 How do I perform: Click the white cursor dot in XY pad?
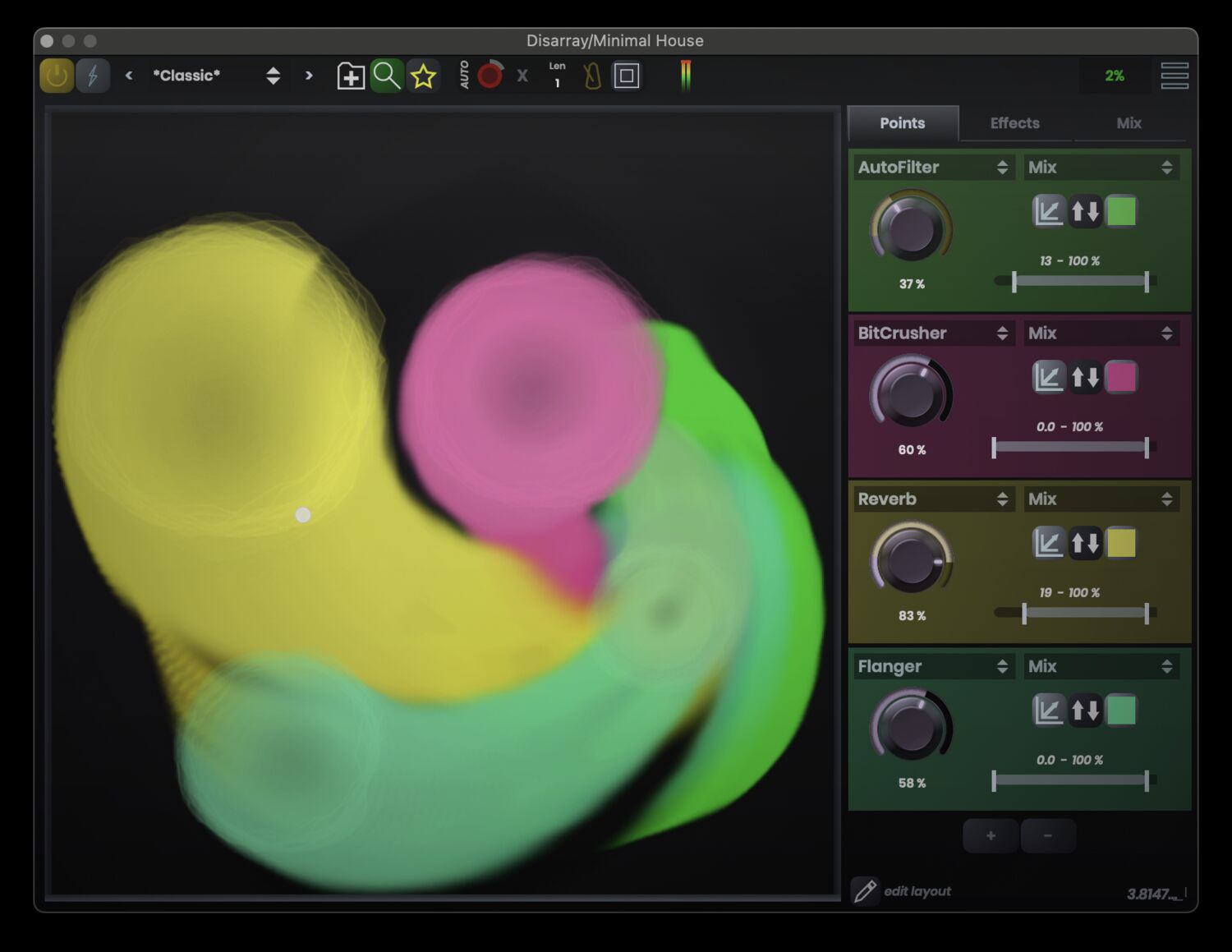coord(303,515)
